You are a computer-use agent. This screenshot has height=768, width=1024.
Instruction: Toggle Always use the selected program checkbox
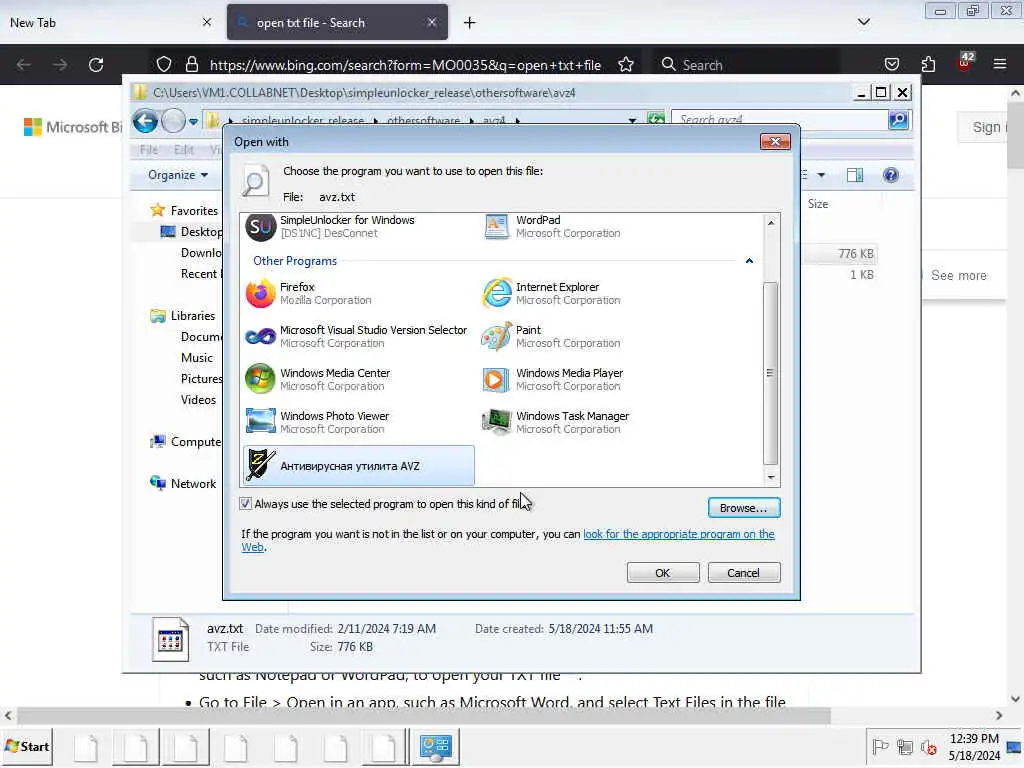click(246, 504)
